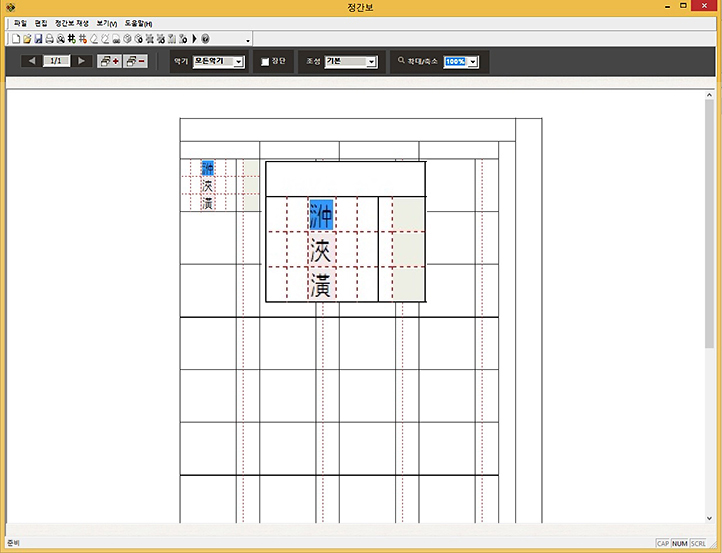Click the first symbol-insert toolbar icon
Viewport: 722px width, 553px height.
click(149, 39)
